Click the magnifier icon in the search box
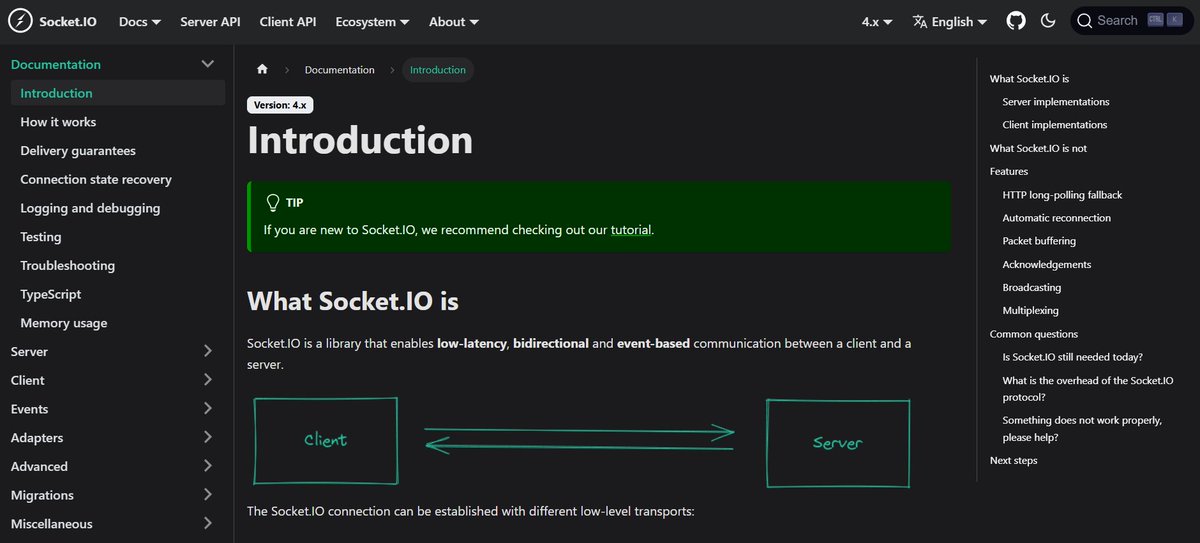 1085,21
